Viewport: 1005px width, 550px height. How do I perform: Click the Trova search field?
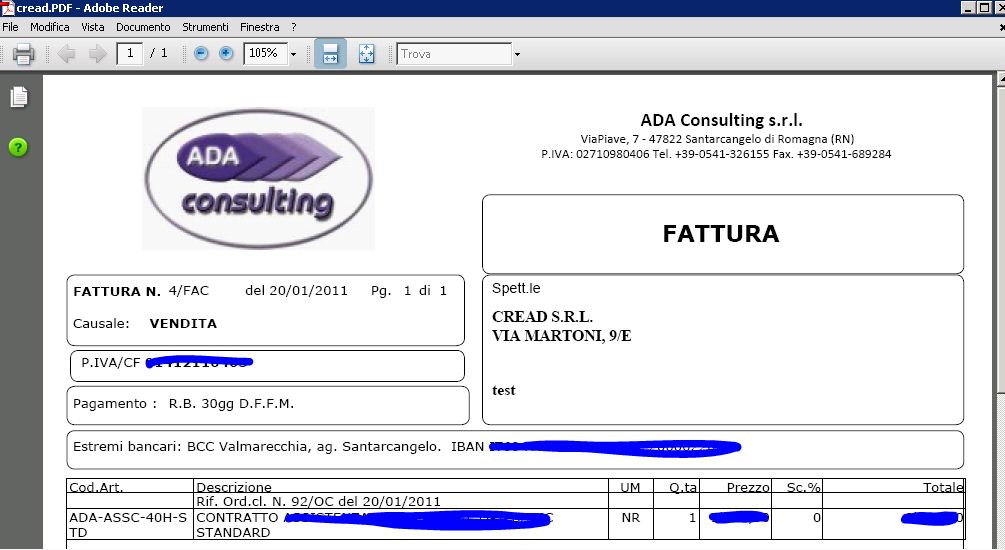pyautogui.click(x=454, y=54)
